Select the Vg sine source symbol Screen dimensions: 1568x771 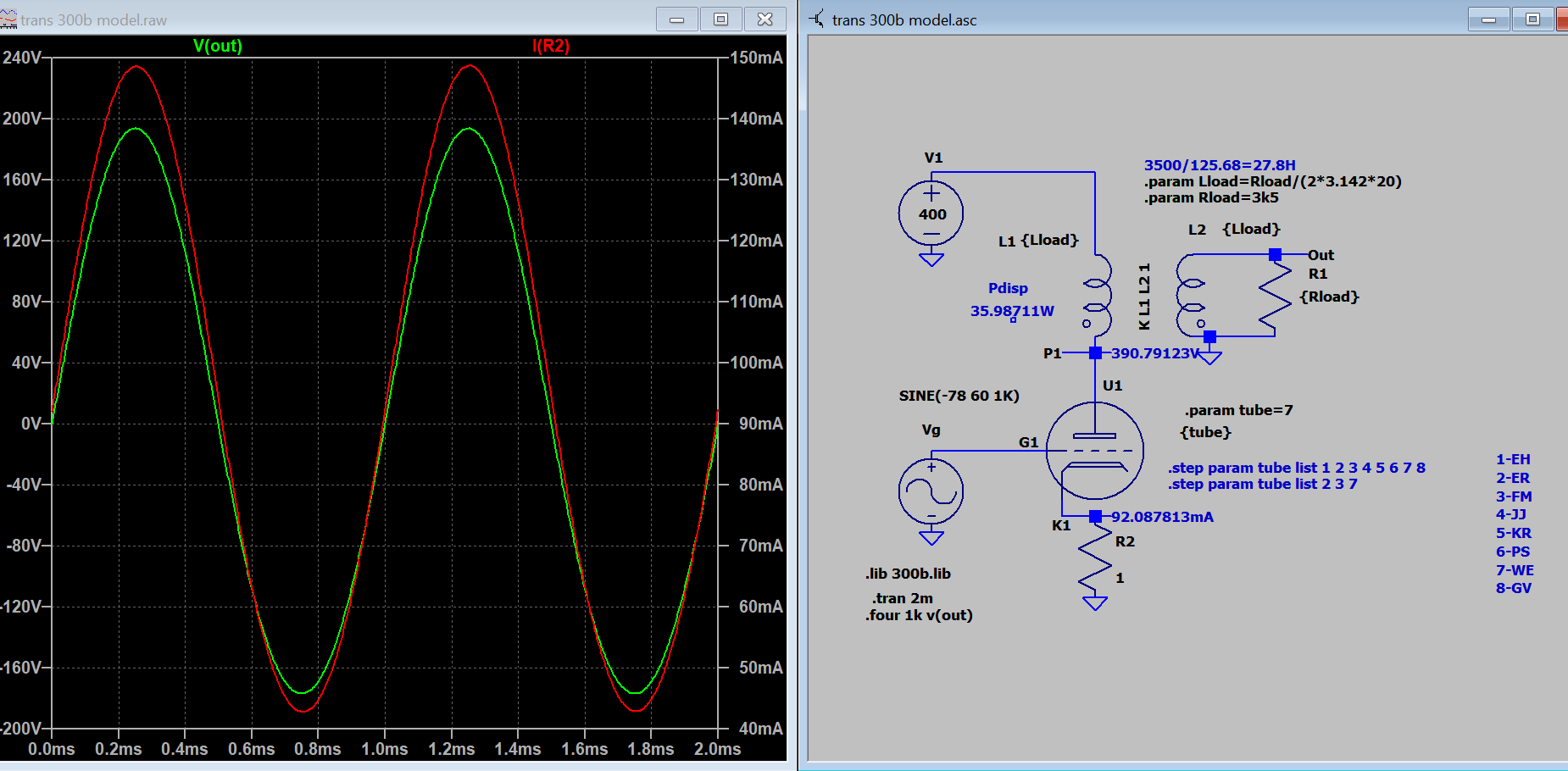[x=931, y=491]
